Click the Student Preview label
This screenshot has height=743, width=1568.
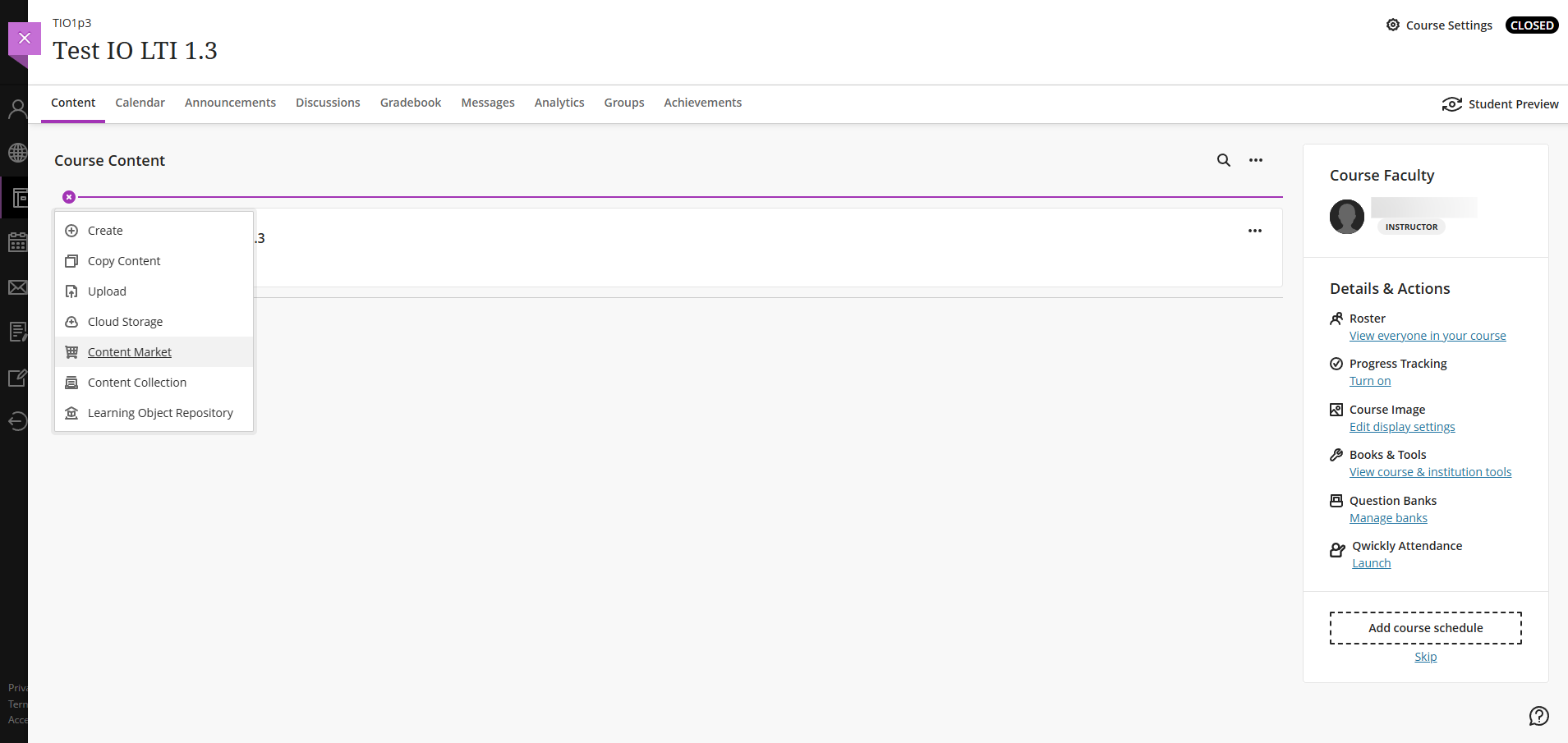click(1513, 104)
